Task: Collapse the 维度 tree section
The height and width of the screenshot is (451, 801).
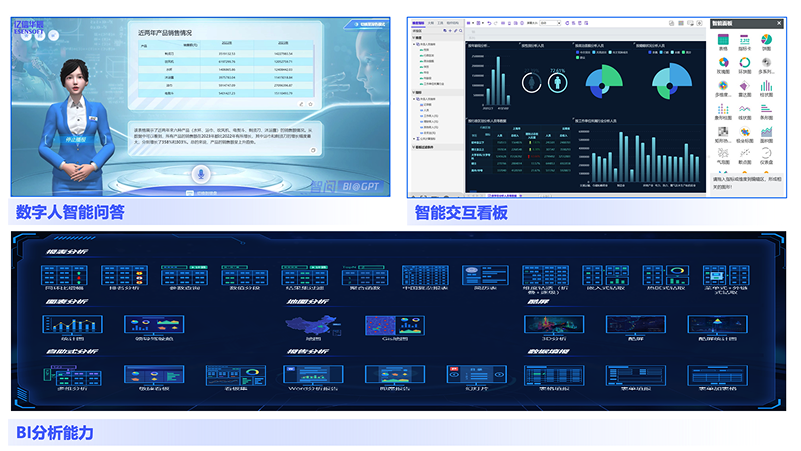Action: click(x=415, y=36)
